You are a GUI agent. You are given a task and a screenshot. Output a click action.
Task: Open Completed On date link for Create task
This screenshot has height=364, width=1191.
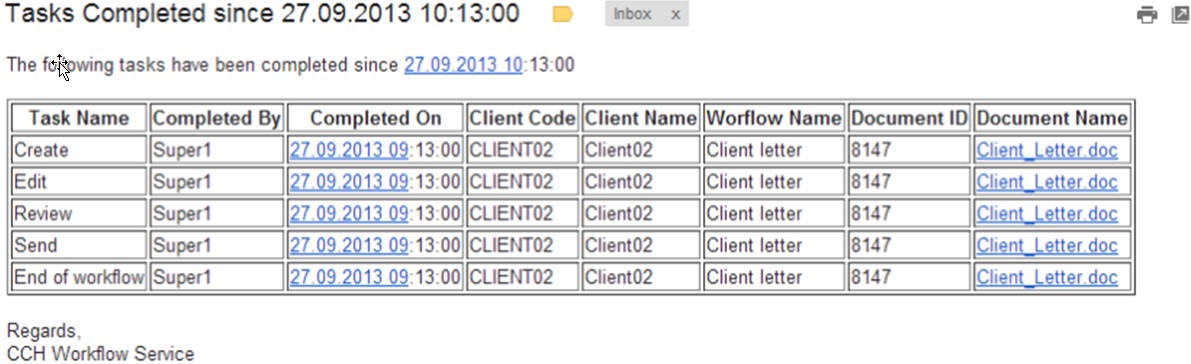pyautogui.click(x=349, y=150)
